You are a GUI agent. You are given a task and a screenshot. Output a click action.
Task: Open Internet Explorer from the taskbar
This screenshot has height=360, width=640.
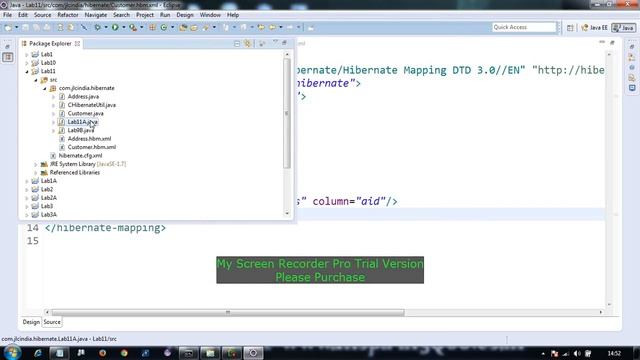(x=38, y=353)
